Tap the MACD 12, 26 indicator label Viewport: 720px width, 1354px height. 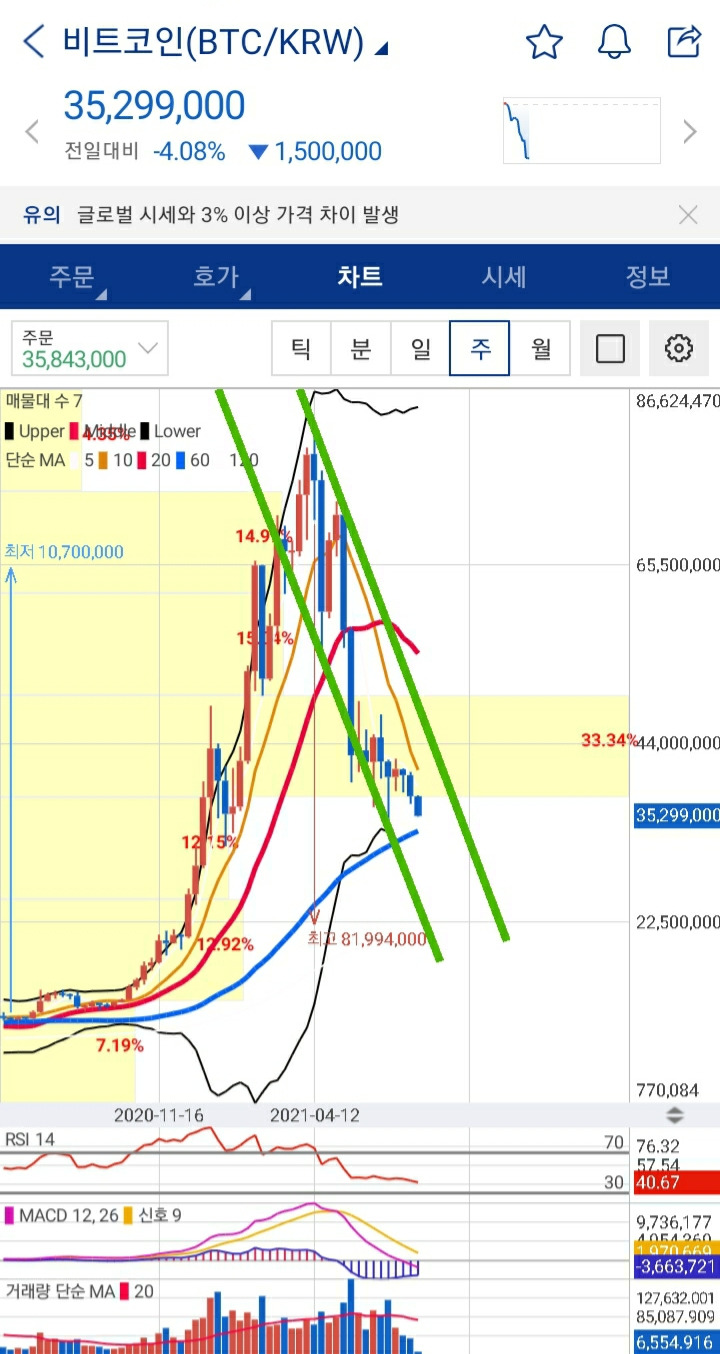(62, 1216)
